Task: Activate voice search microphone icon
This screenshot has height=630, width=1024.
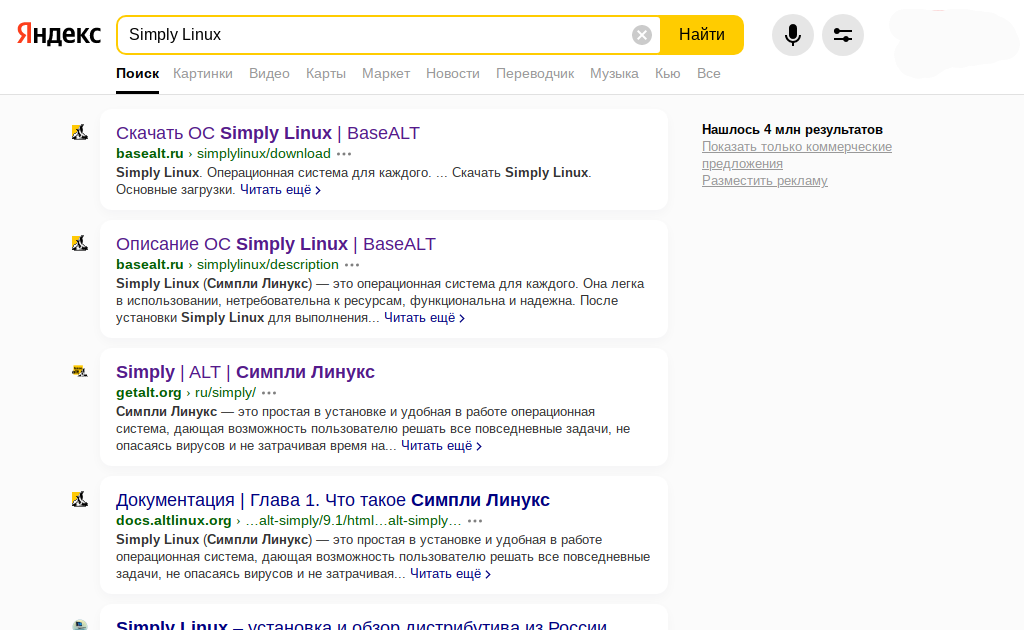Action: [792, 35]
